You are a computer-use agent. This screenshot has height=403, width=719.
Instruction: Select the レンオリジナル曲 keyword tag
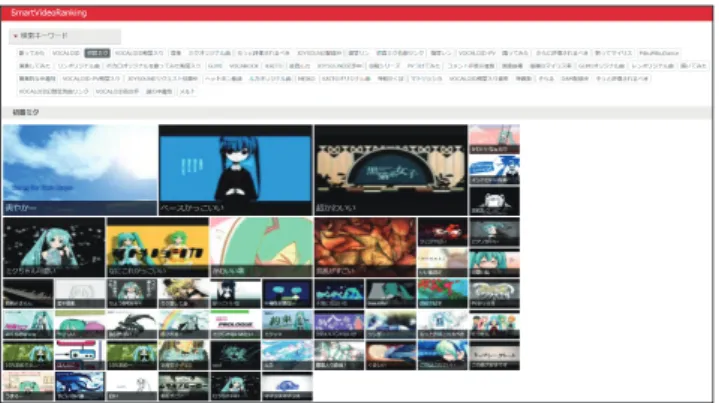click(652, 66)
